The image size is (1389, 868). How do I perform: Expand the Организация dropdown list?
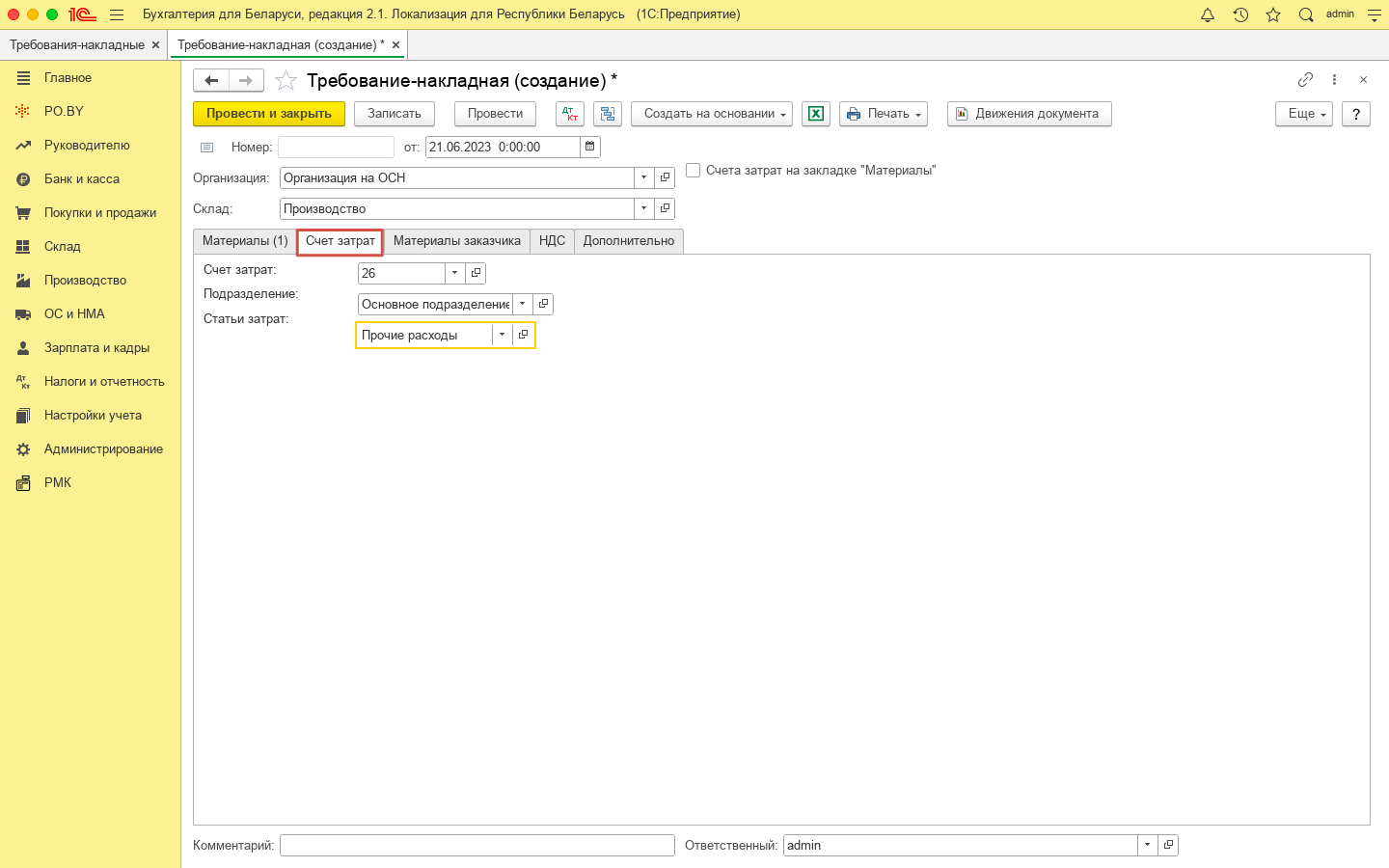point(643,178)
